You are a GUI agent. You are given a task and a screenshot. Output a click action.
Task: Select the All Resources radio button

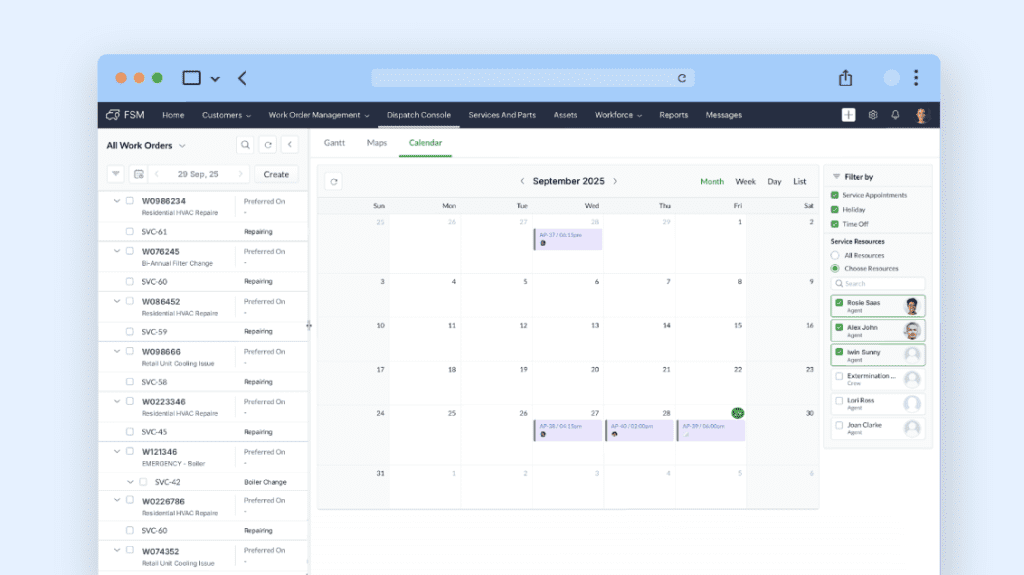click(x=835, y=256)
